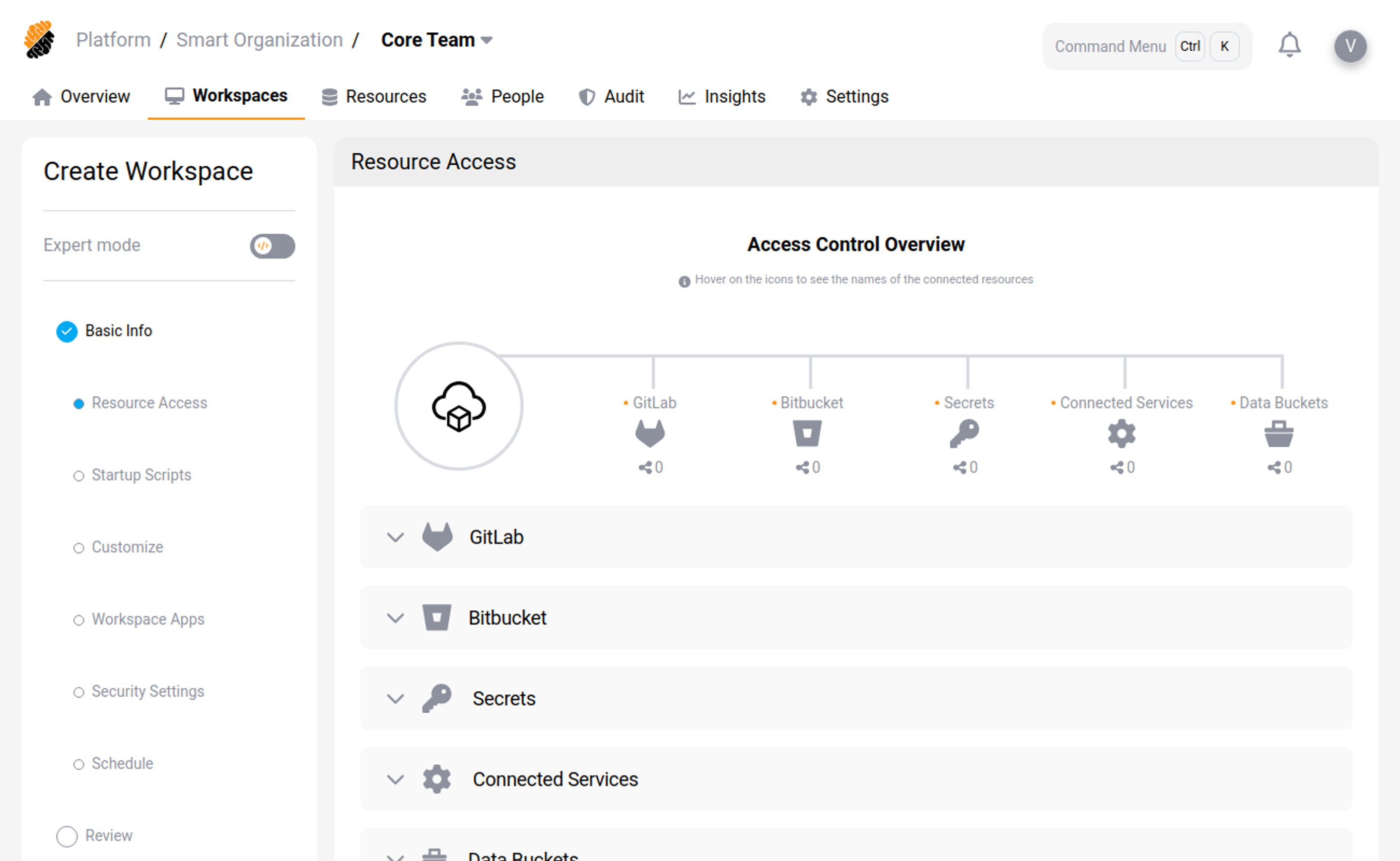Viewport: 1400px width, 861px height.
Task: Toggle Expert mode switch on
Action: tap(272, 246)
